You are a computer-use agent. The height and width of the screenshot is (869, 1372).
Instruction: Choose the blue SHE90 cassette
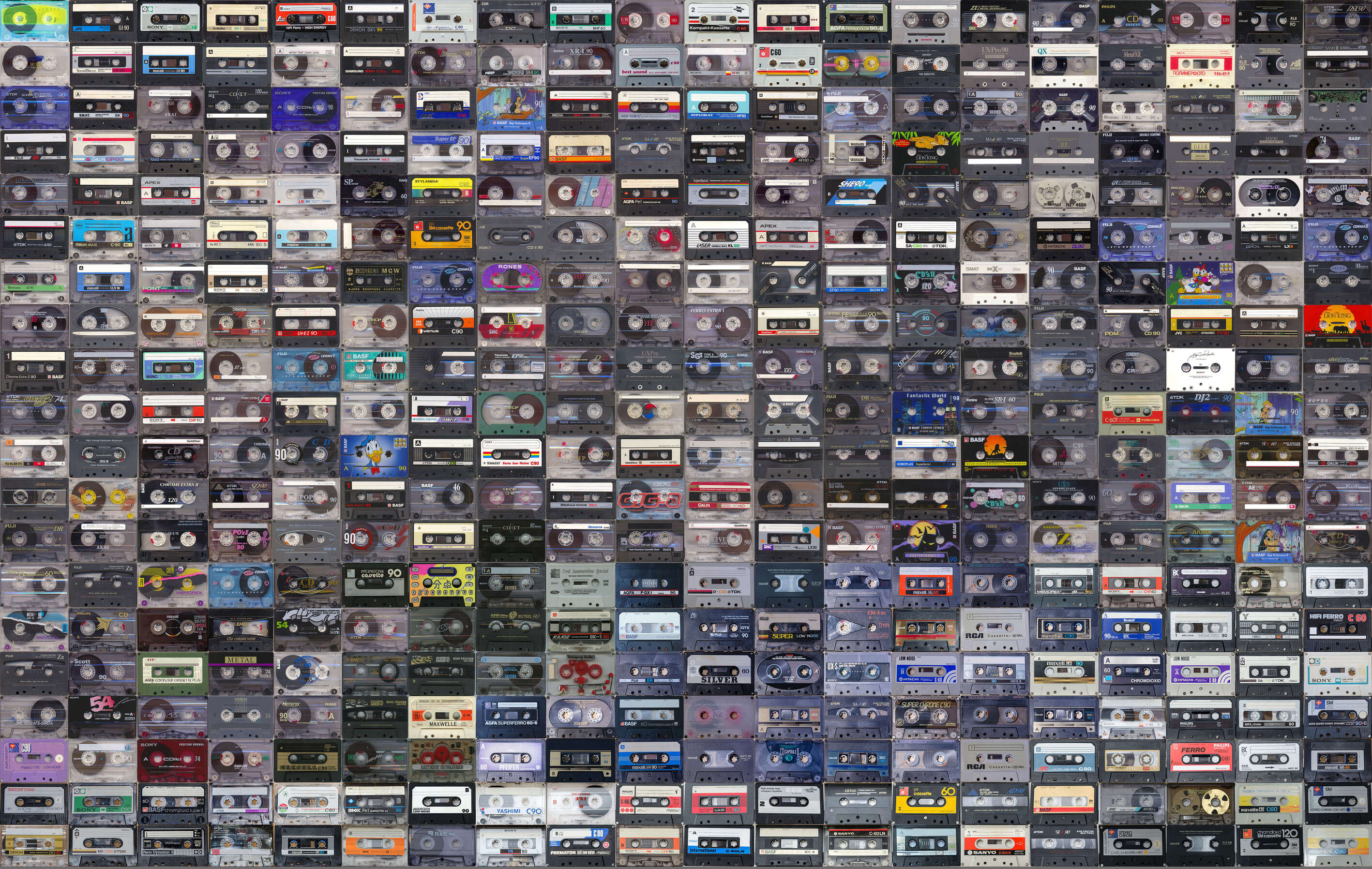point(857,195)
